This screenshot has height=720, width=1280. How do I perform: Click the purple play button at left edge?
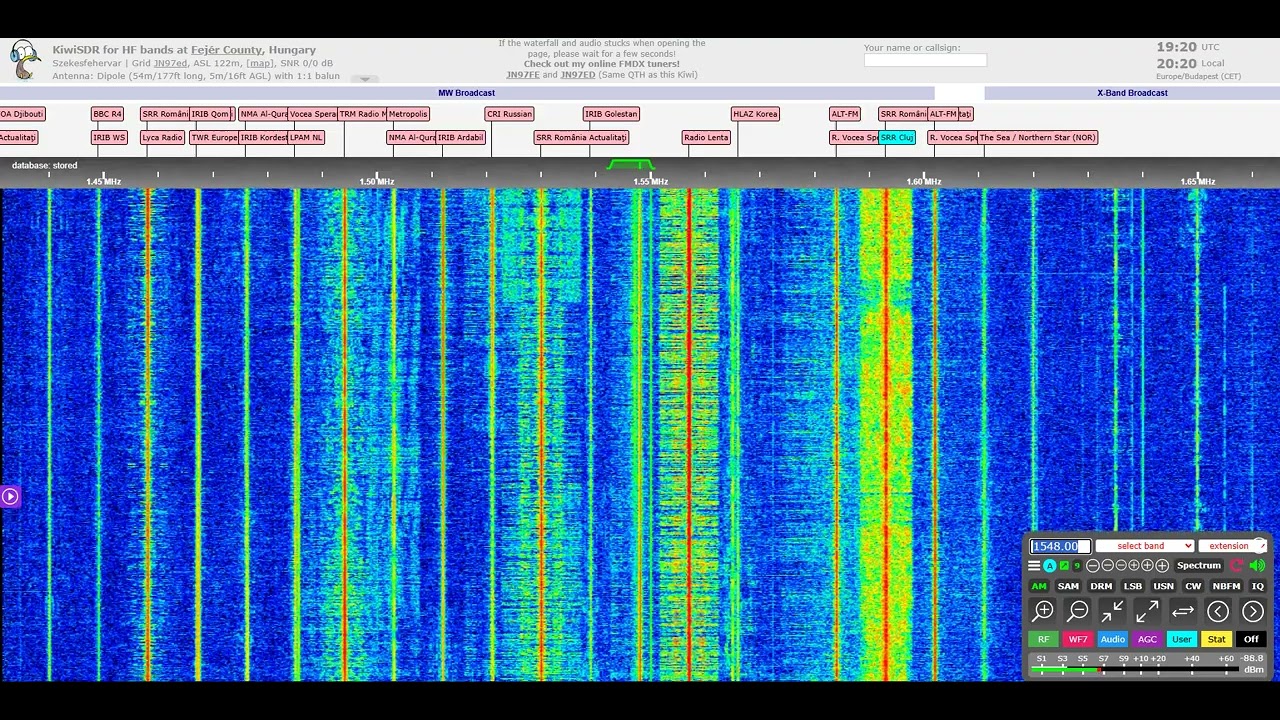[x=10, y=496]
